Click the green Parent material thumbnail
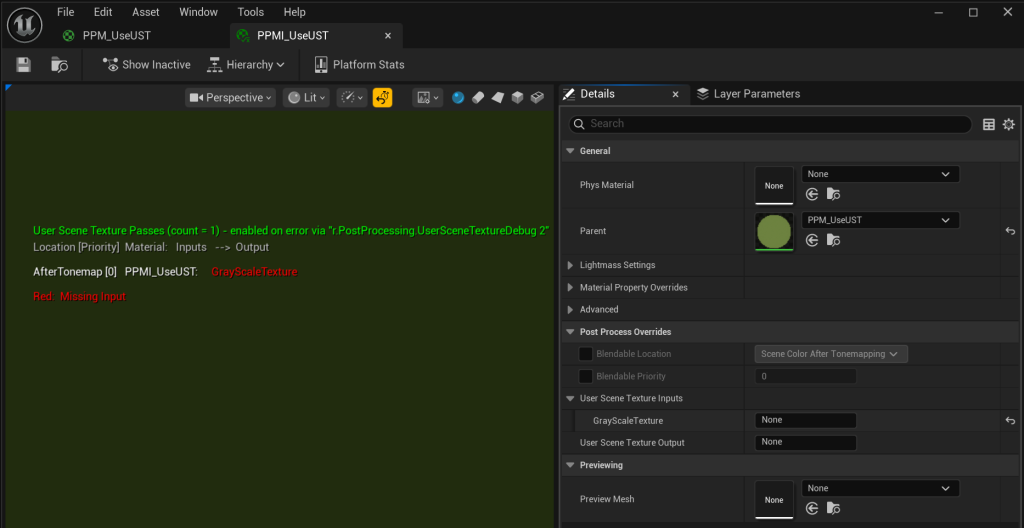1024x528 pixels. pyautogui.click(x=774, y=231)
